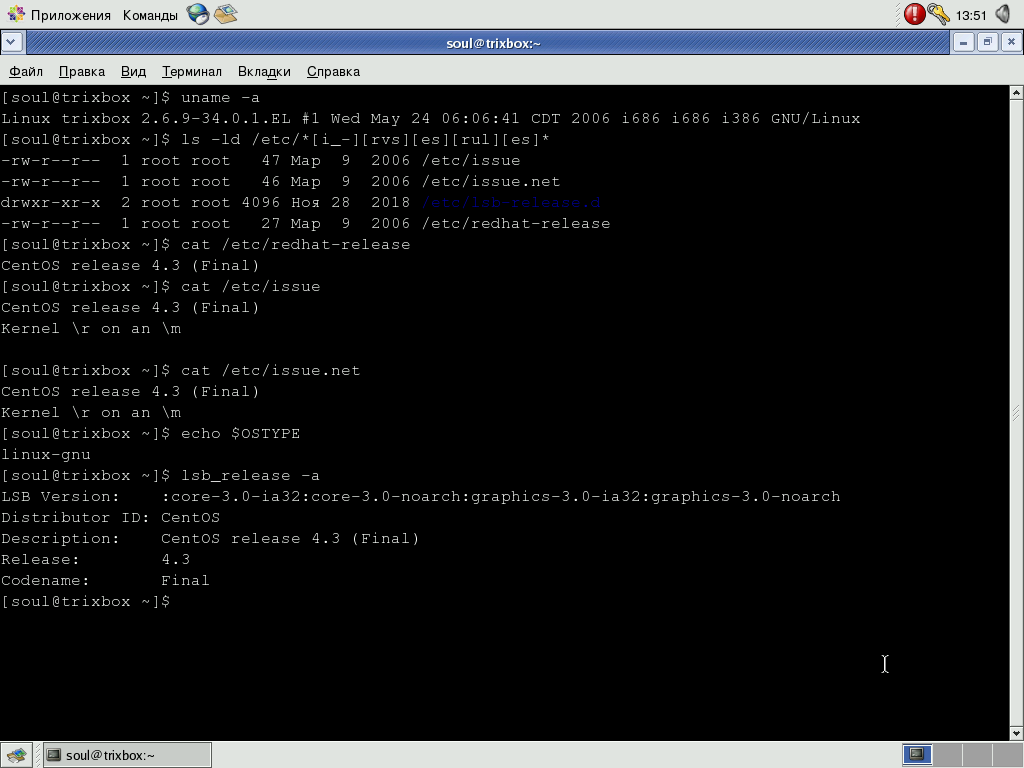Click the "linux-gnu" output line
The width and height of the screenshot is (1024, 768).
(46, 455)
